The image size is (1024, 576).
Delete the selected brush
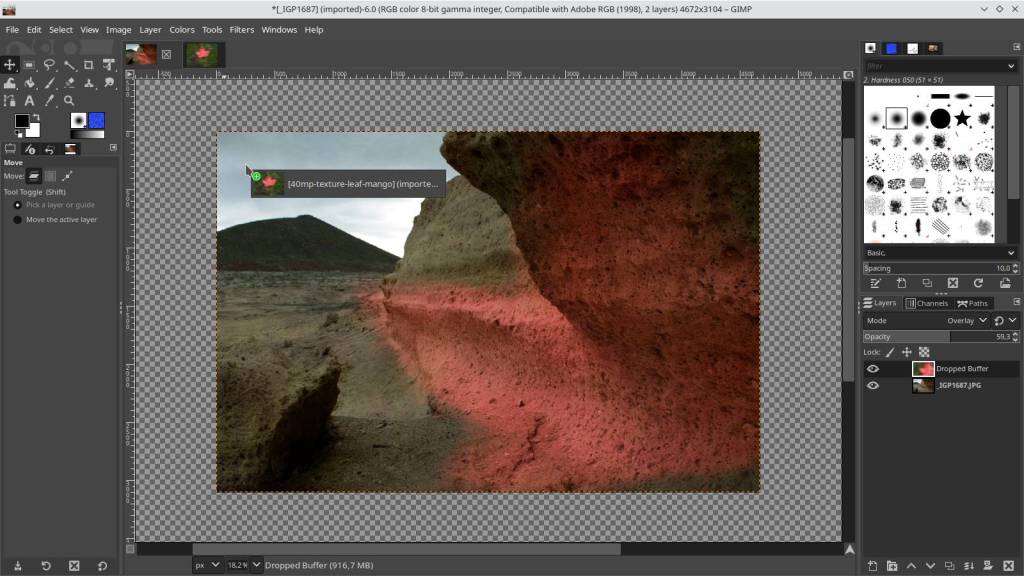[x=953, y=283]
